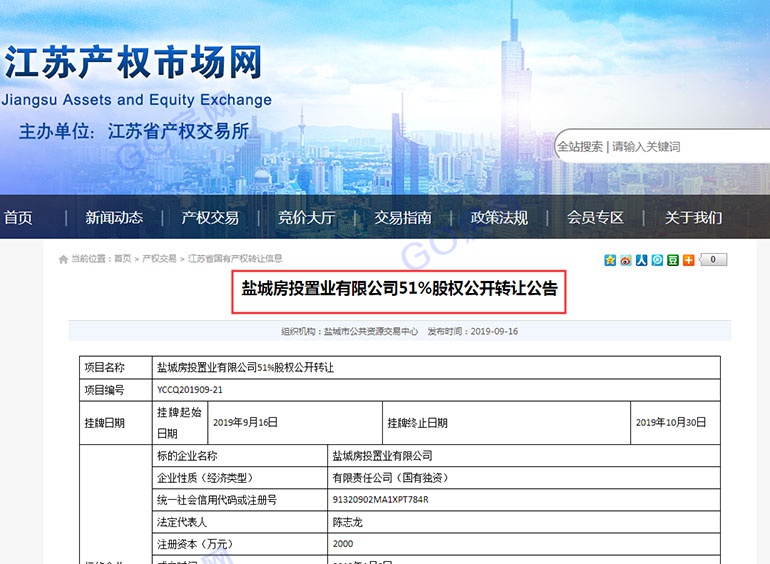Click the 挂牌日期 label cell
770x564 pixels.
coord(115,423)
